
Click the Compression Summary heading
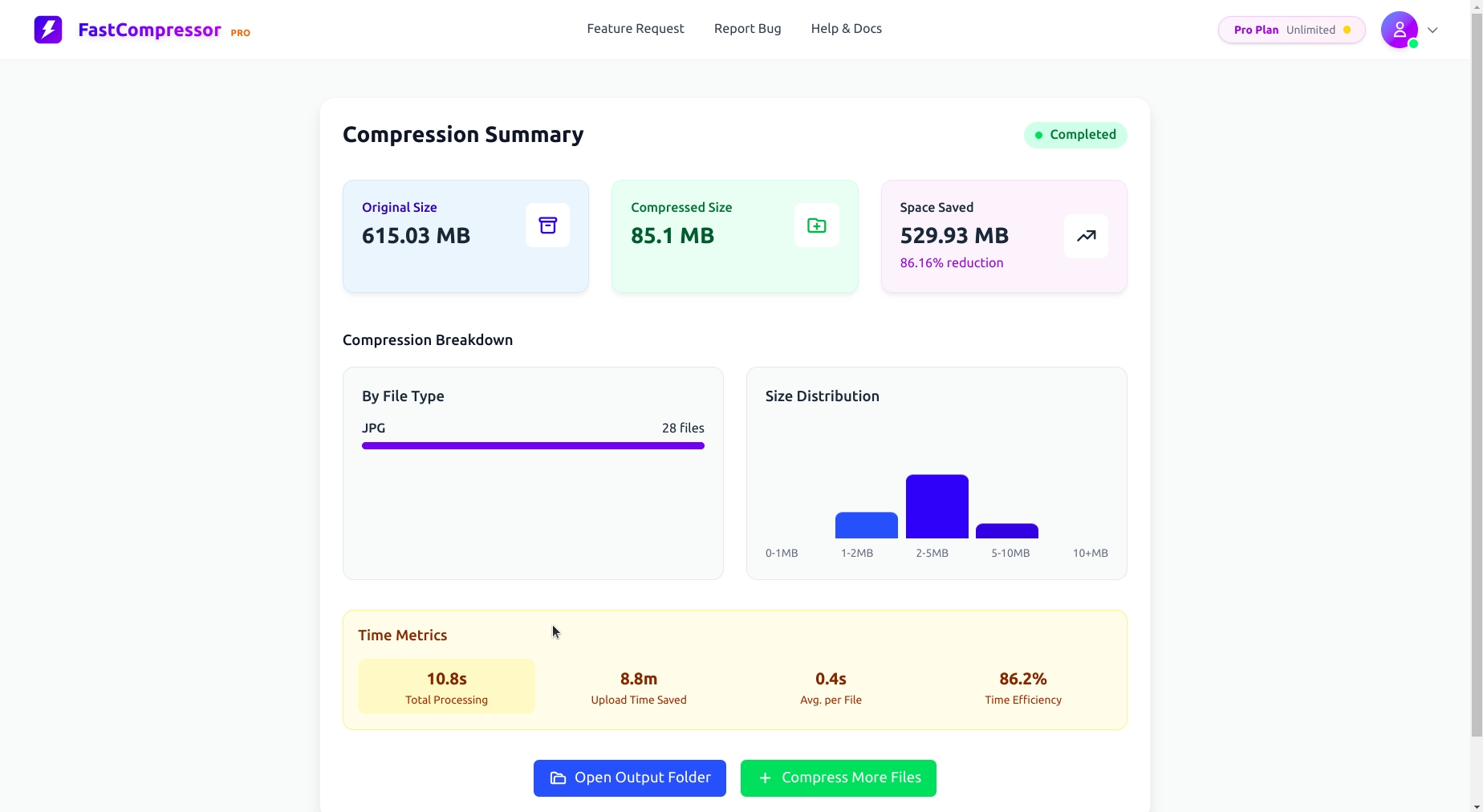click(x=463, y=135)
